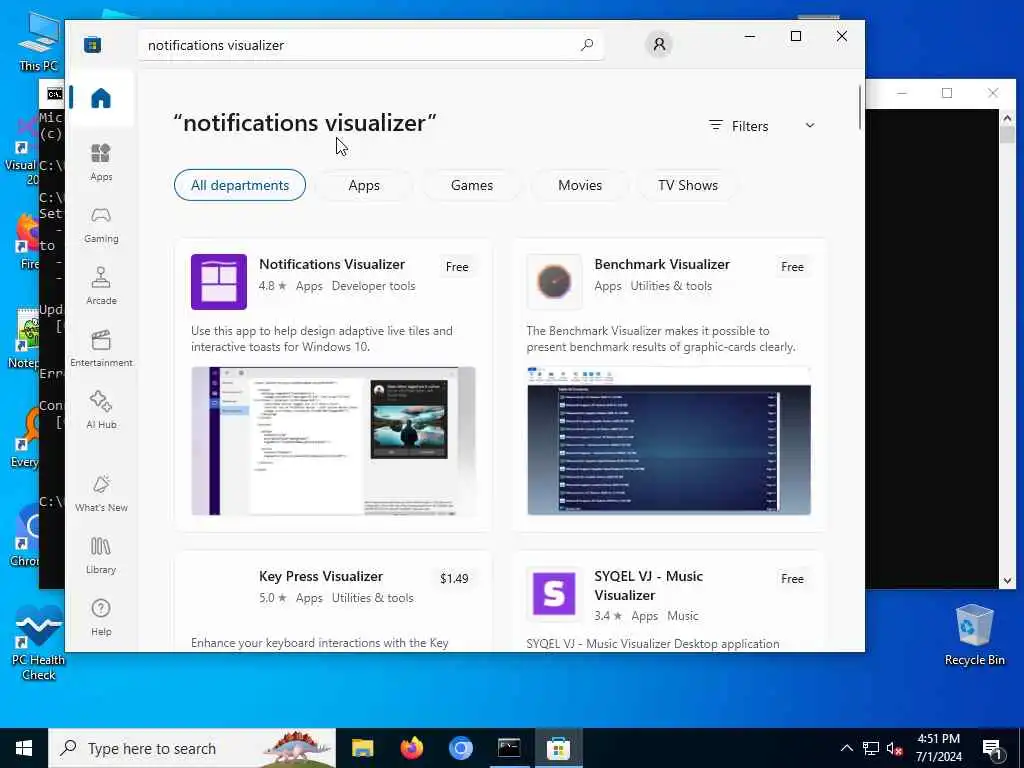Open SYQEL VJ - Music Visualizer title

(648, 585)
